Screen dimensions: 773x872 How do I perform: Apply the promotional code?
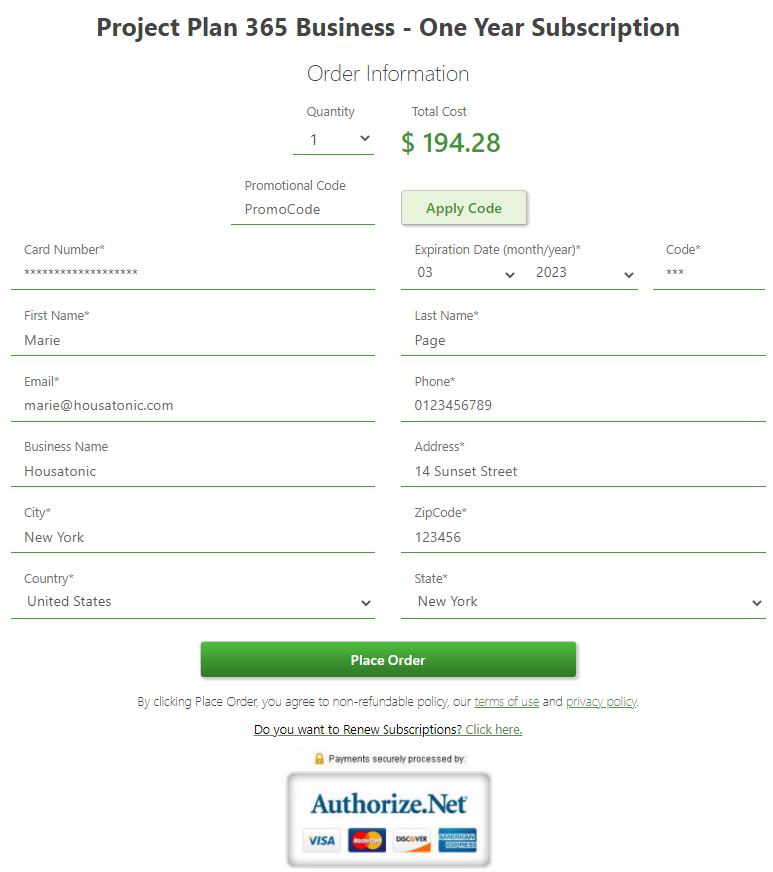[464, 208]
